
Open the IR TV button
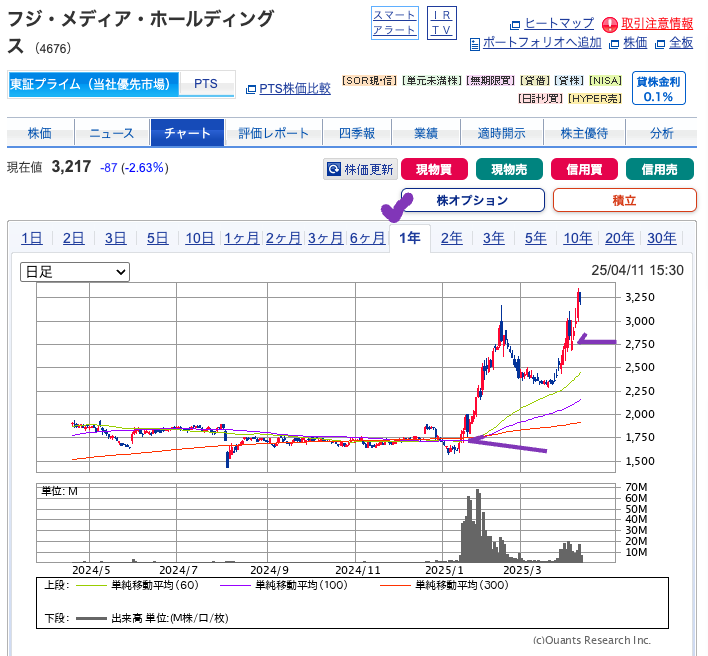[x=442, y=23]
